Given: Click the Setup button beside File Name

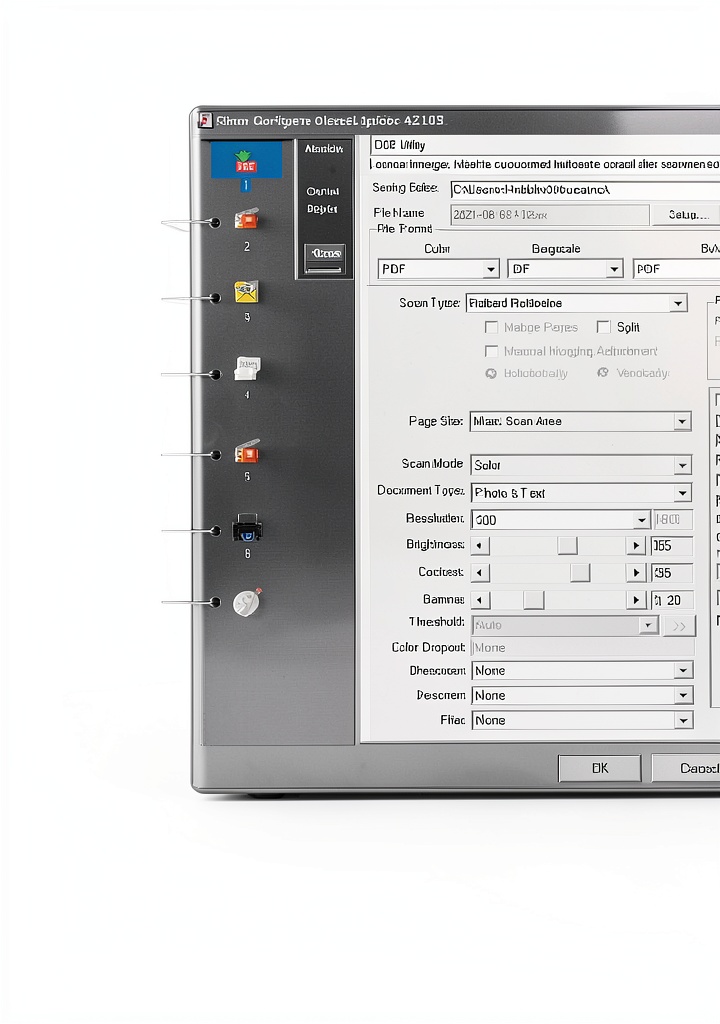Looking at the screenshot, I should coord(687,215).
